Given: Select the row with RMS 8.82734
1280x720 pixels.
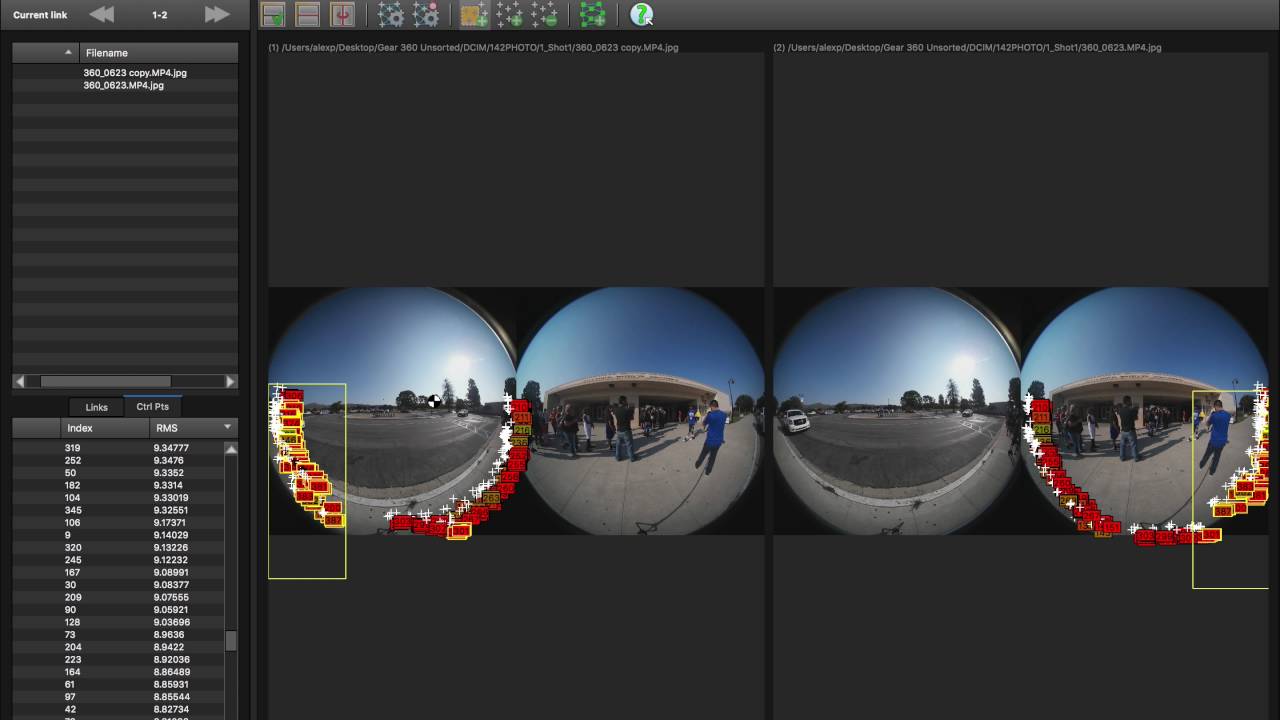Looking at the screenshot, I should 118,709.
